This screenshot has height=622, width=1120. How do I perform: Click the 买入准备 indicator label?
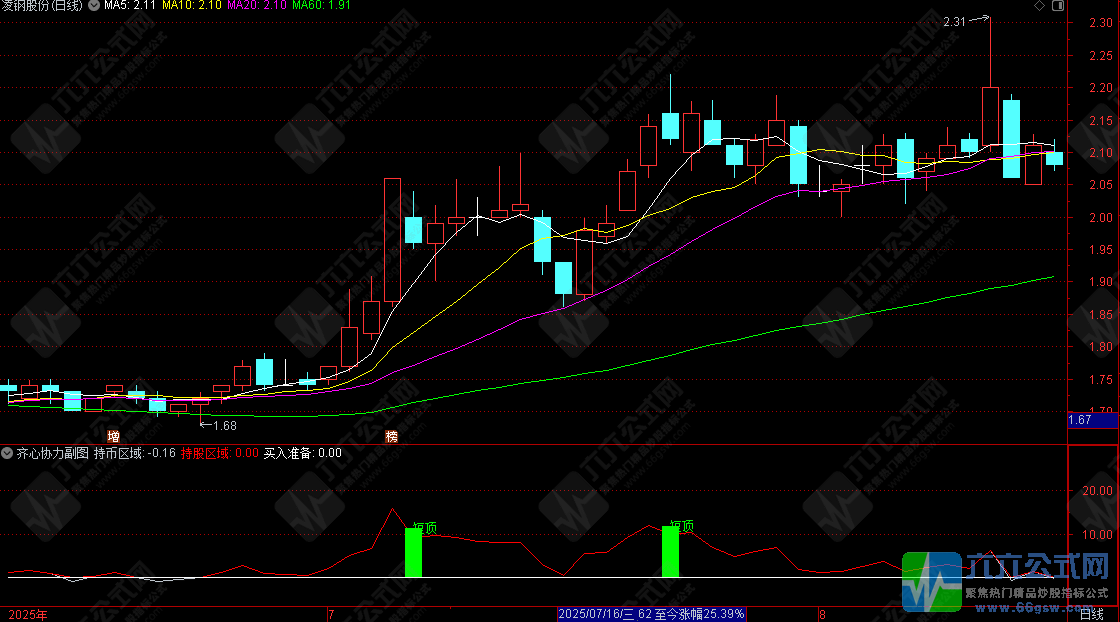302,453
